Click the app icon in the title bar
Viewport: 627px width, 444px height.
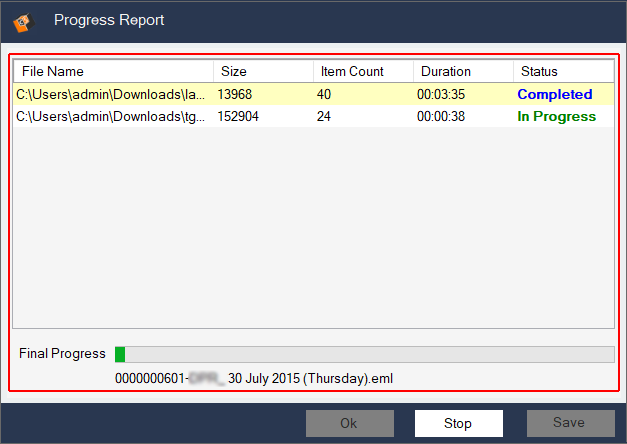point(24,20)
